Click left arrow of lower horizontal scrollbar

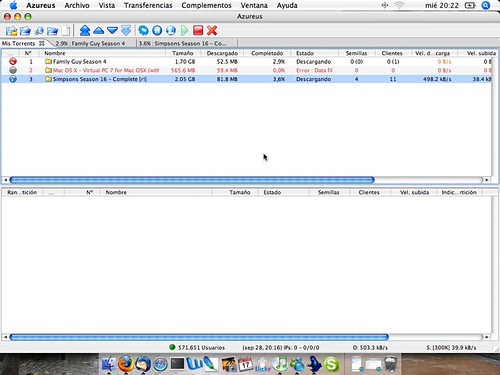(x=5, y=337)
